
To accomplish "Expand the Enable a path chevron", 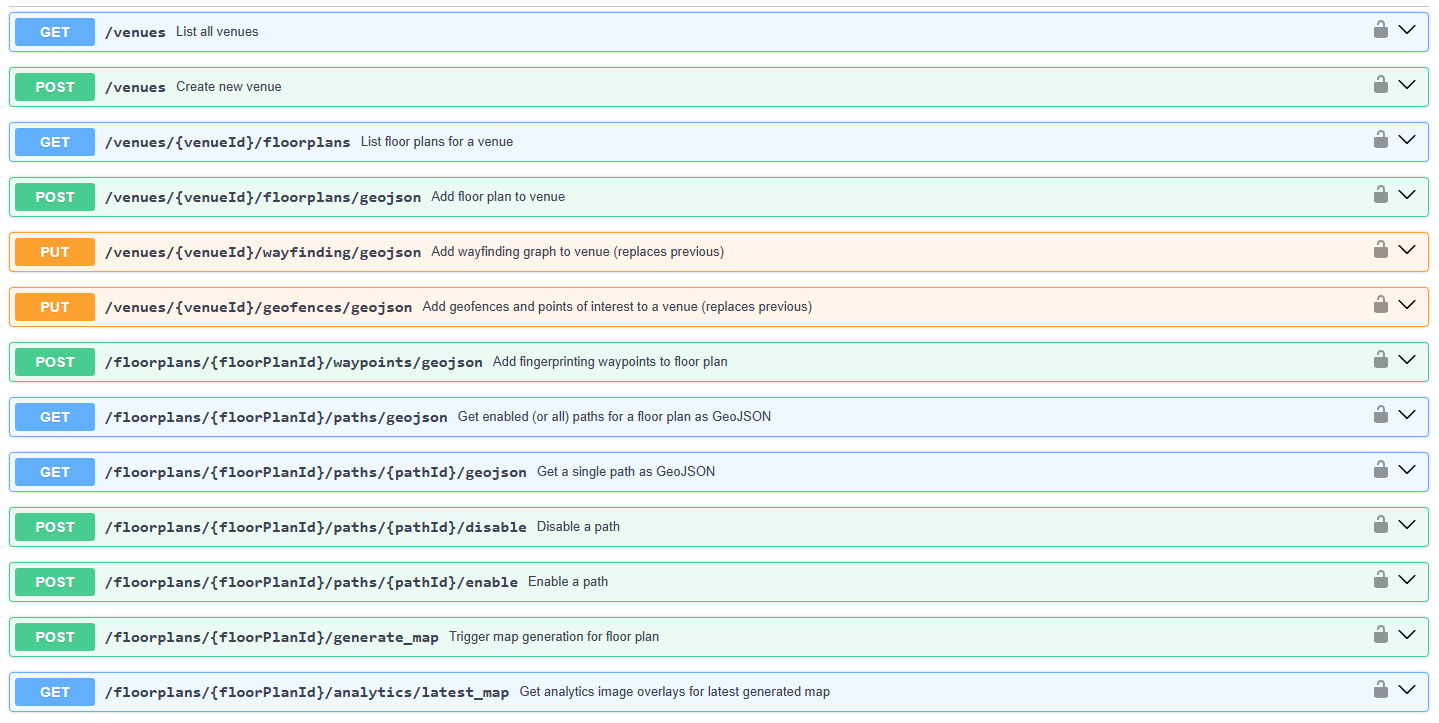I will pyautogui.click(x=1407, y=580).
